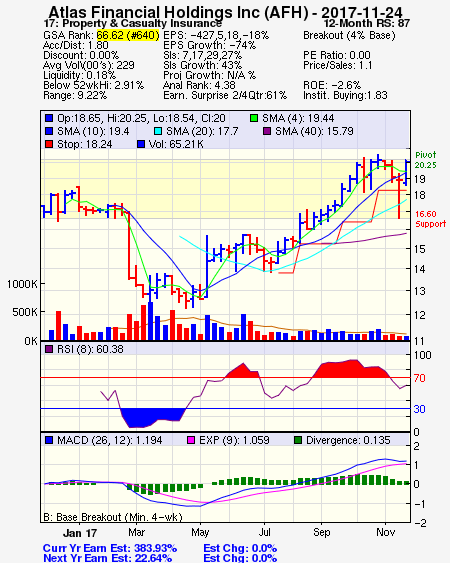Click the '500K' volume axis label
The width and height of the screenshot is (450, 563).
pyautogui.click(x=25, y=312)
